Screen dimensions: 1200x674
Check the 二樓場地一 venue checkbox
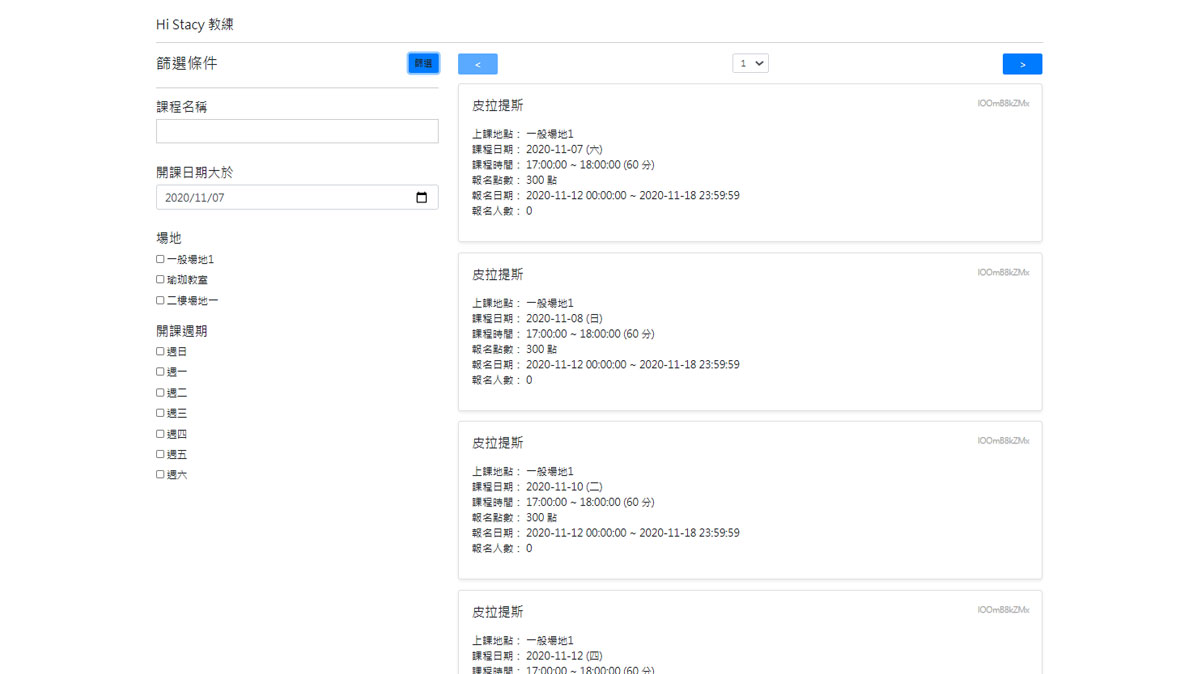160,300
